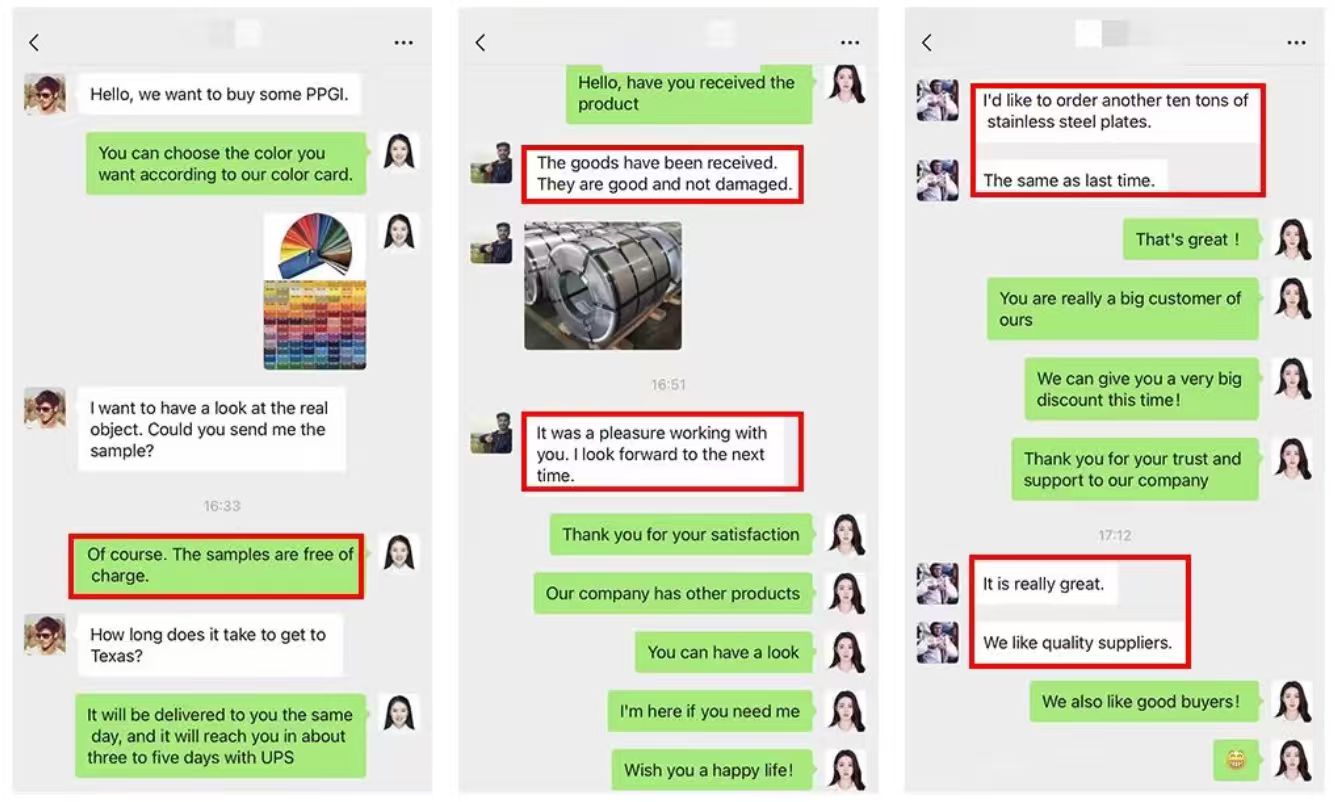View the steel coils photo

click(x=603, y=286)
